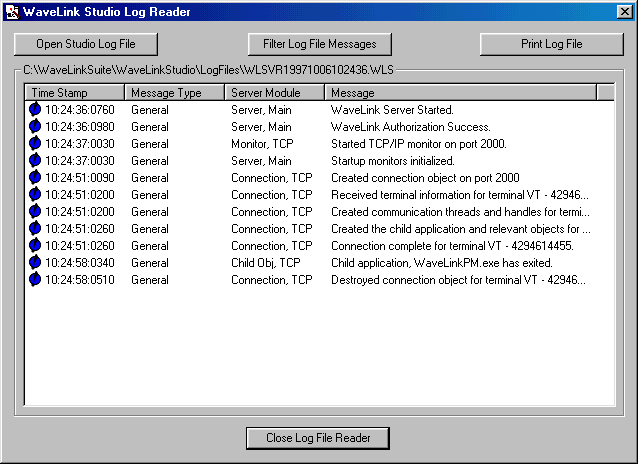Click the blue icon for 10:24:58:0340 entry
Viewport: 638px width, 464px height.
(36, 263)
